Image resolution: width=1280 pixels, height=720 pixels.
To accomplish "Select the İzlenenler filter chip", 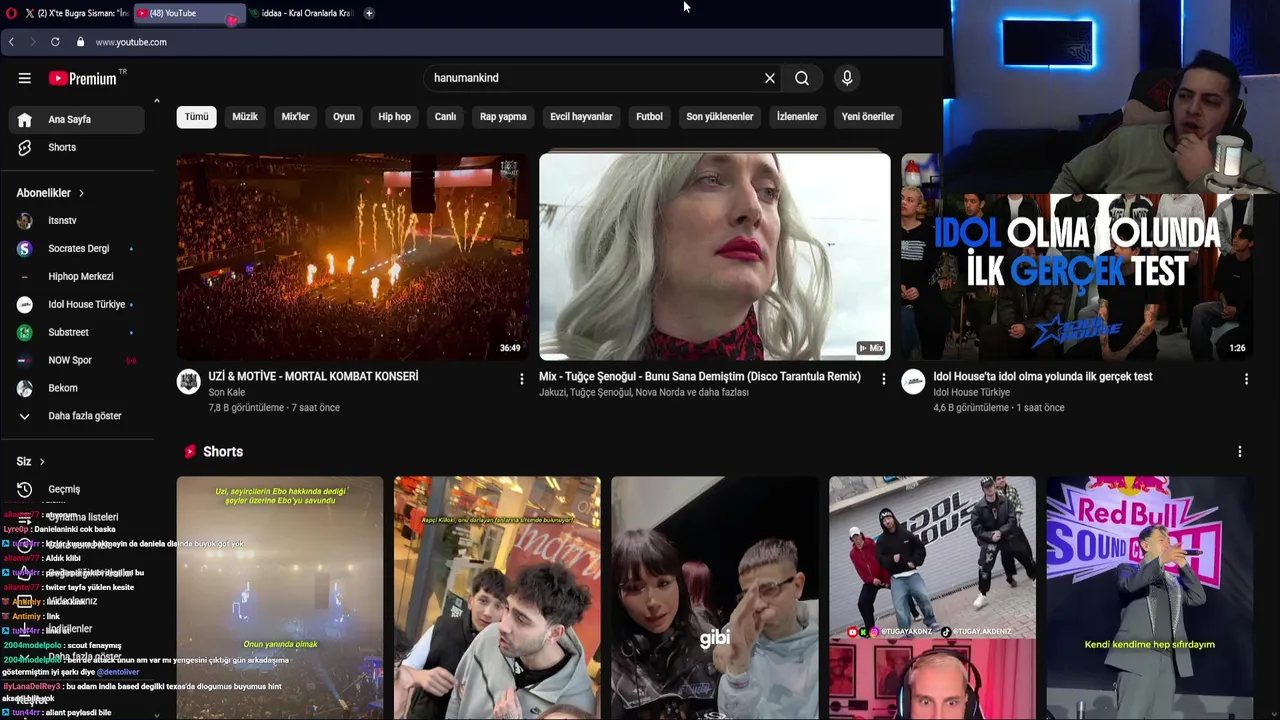I will tap(797, 117).
